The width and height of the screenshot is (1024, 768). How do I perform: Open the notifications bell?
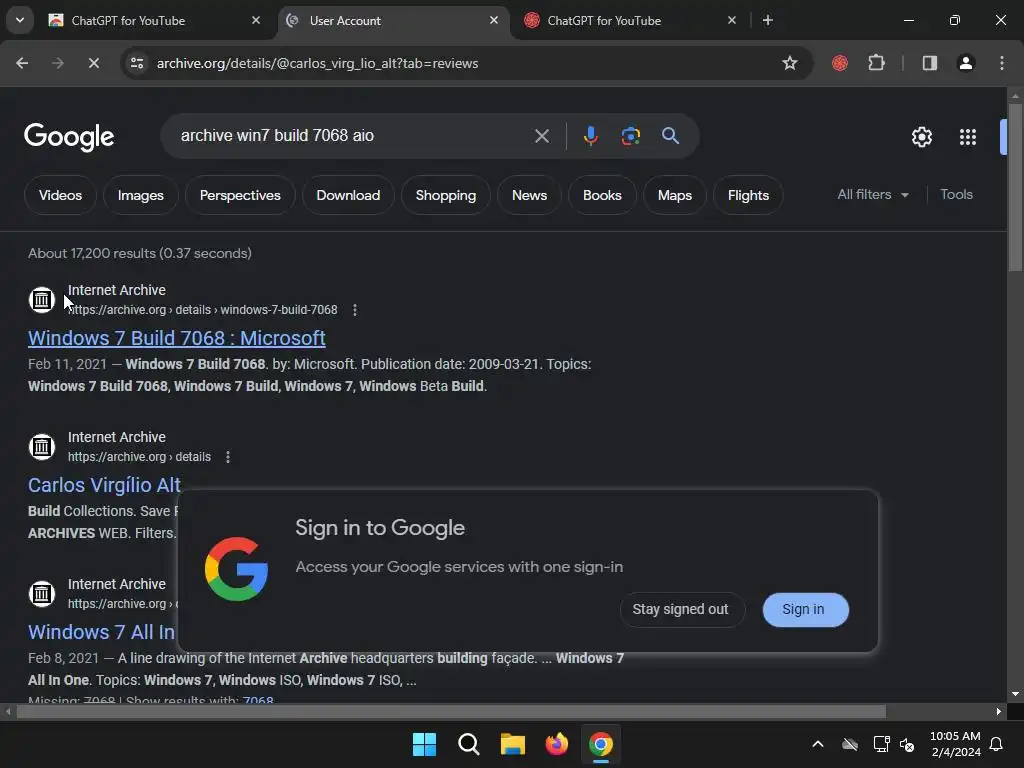996,744
